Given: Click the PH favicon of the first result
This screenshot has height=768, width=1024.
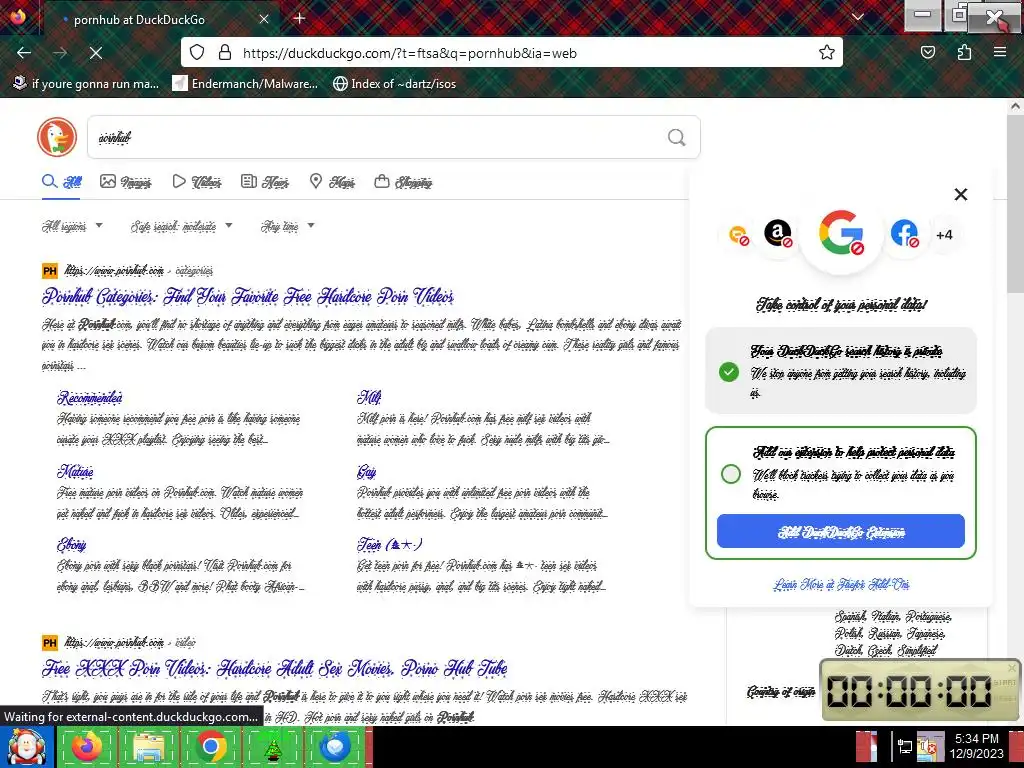Looking at the screenshot, I should tap(50, 271).
